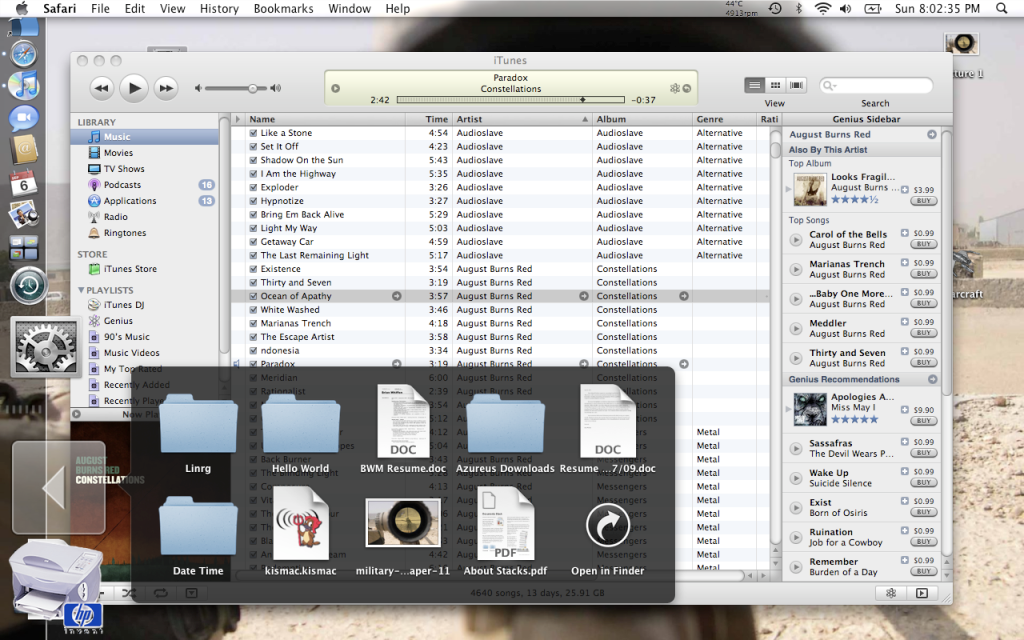Open August Burns Red arrow in Genius Sidebar
Screen dimensions: 1024x640
[932, 135]
